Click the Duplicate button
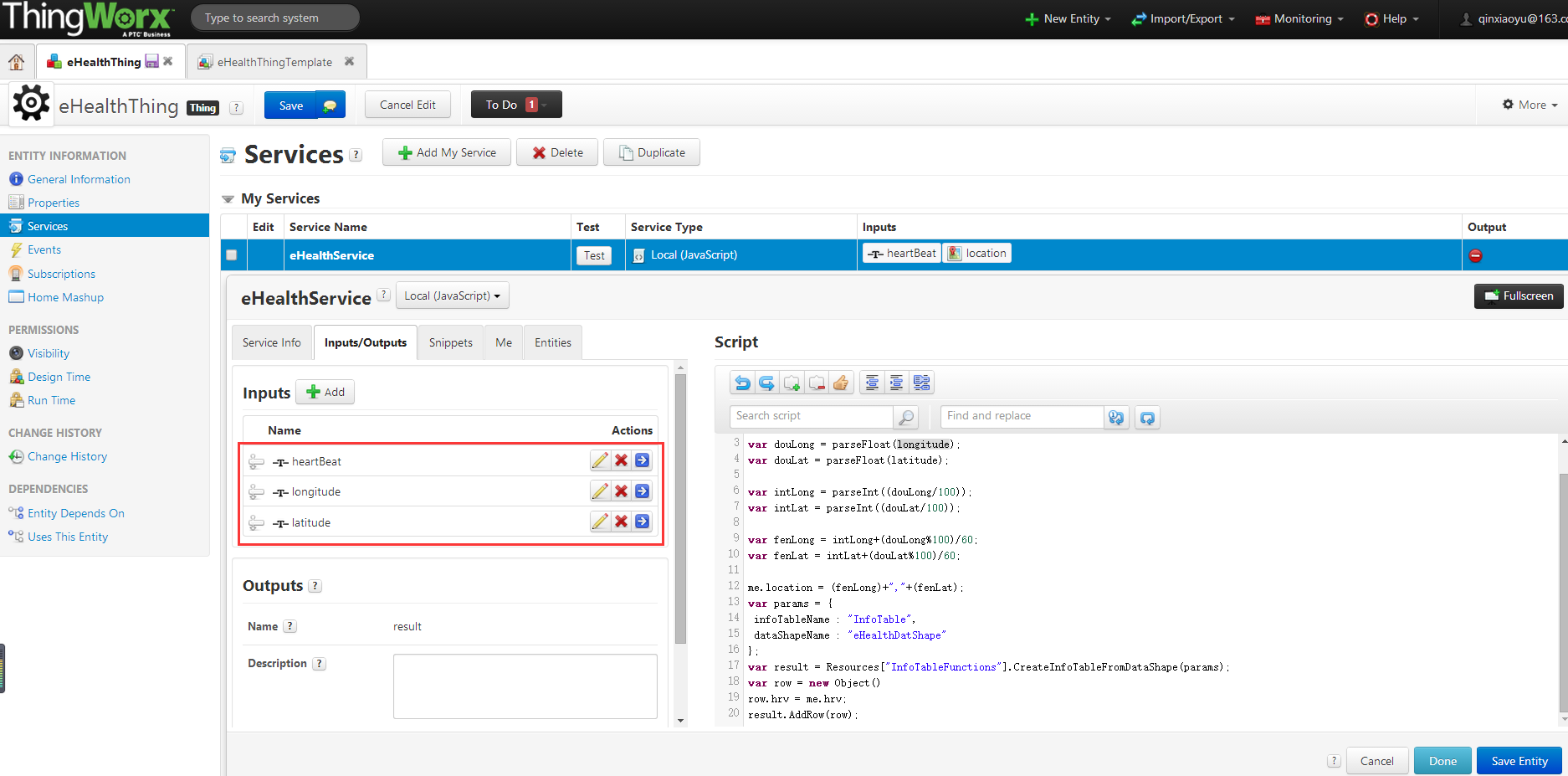Image resolution: width=1568 pixels, height=776 pixels. [x=652, y=152]
